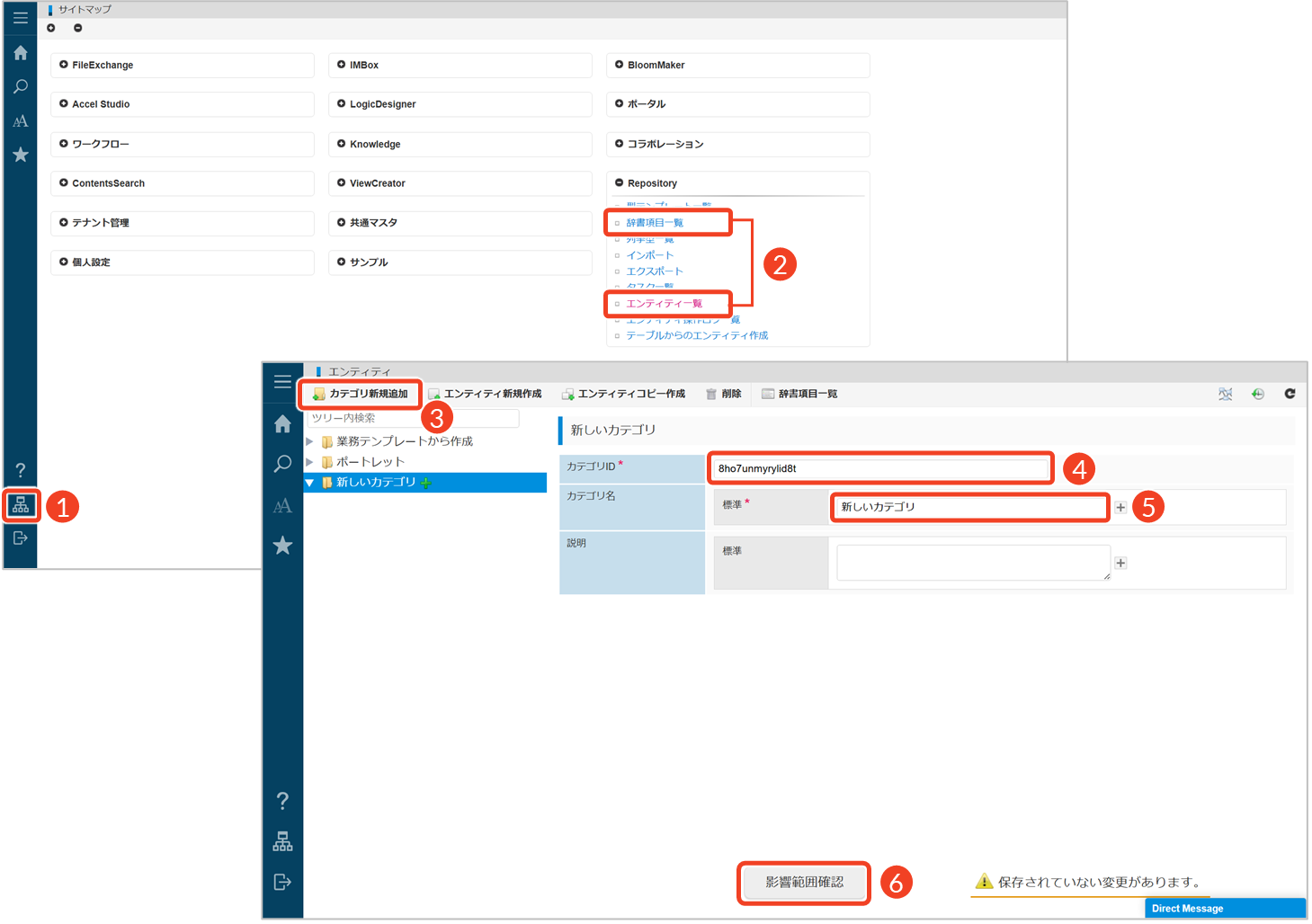Expand the ポートレット tree folder
Viewport: 1312px width, 924px height.
(x=310, y=462)
